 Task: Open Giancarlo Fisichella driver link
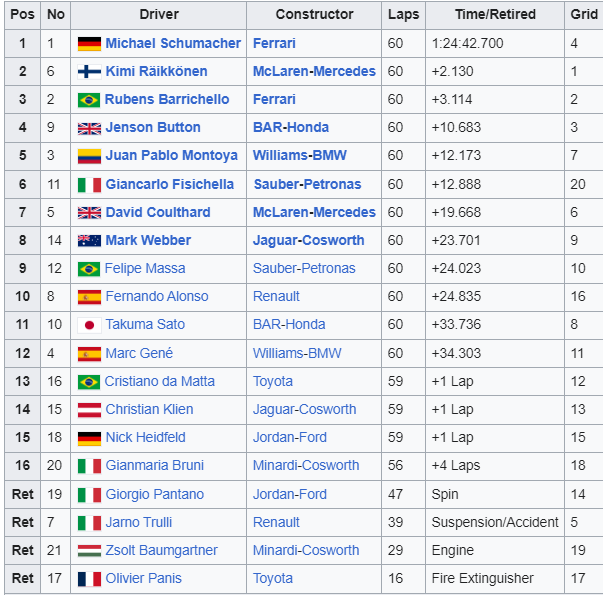click(x=170, y=184)
